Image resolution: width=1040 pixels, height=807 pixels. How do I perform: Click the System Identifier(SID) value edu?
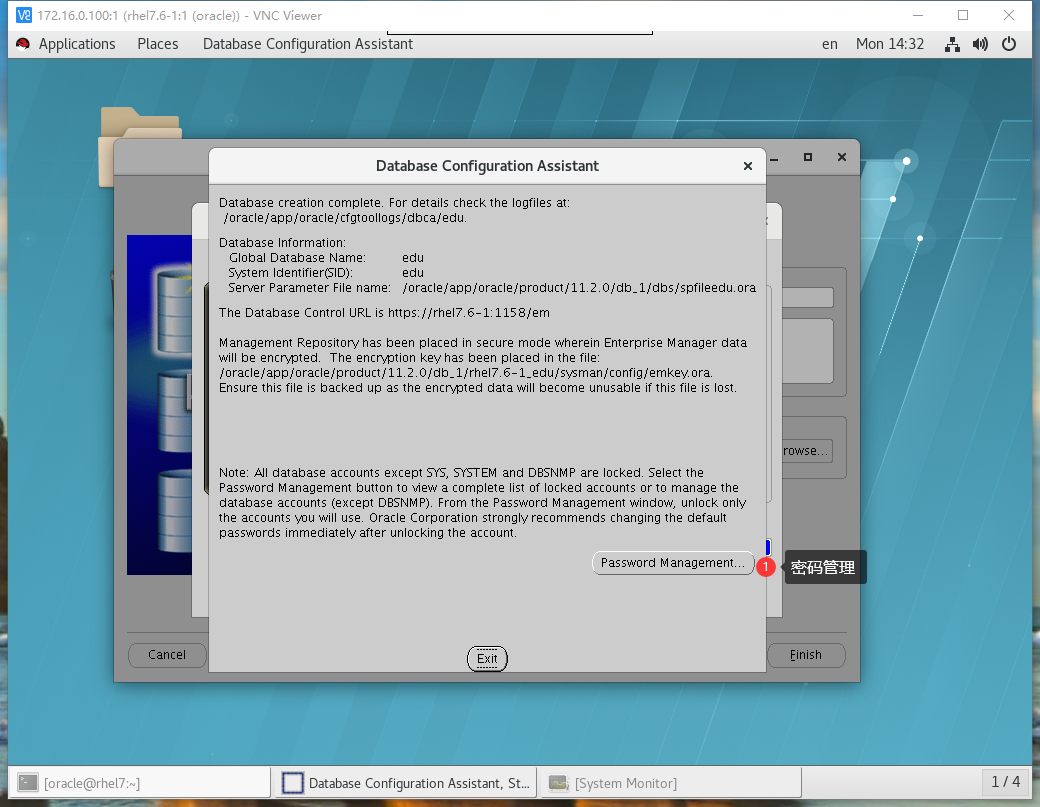point(413,273)
